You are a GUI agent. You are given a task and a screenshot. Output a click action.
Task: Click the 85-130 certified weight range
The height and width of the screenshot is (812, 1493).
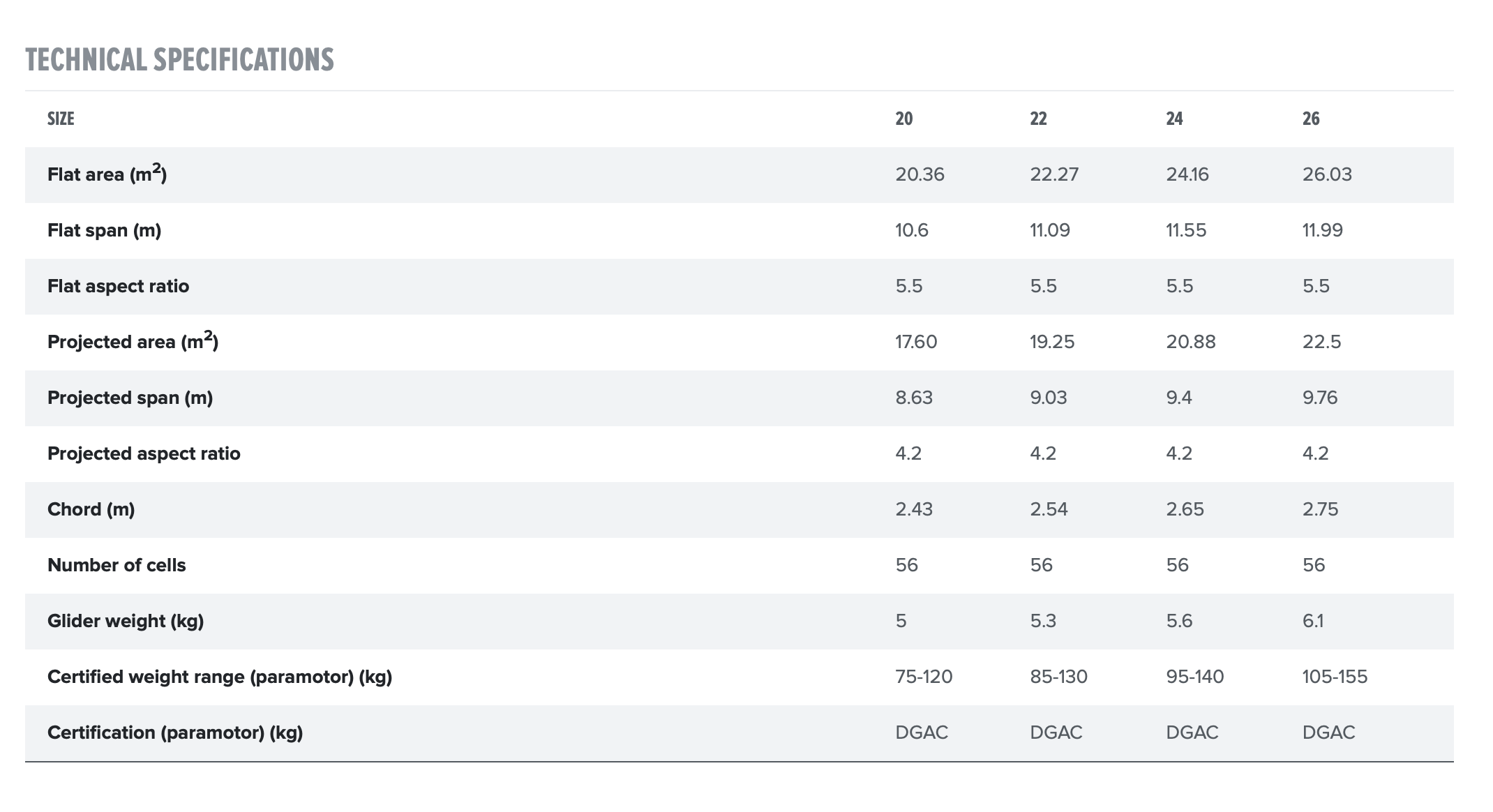point(1058,677)
